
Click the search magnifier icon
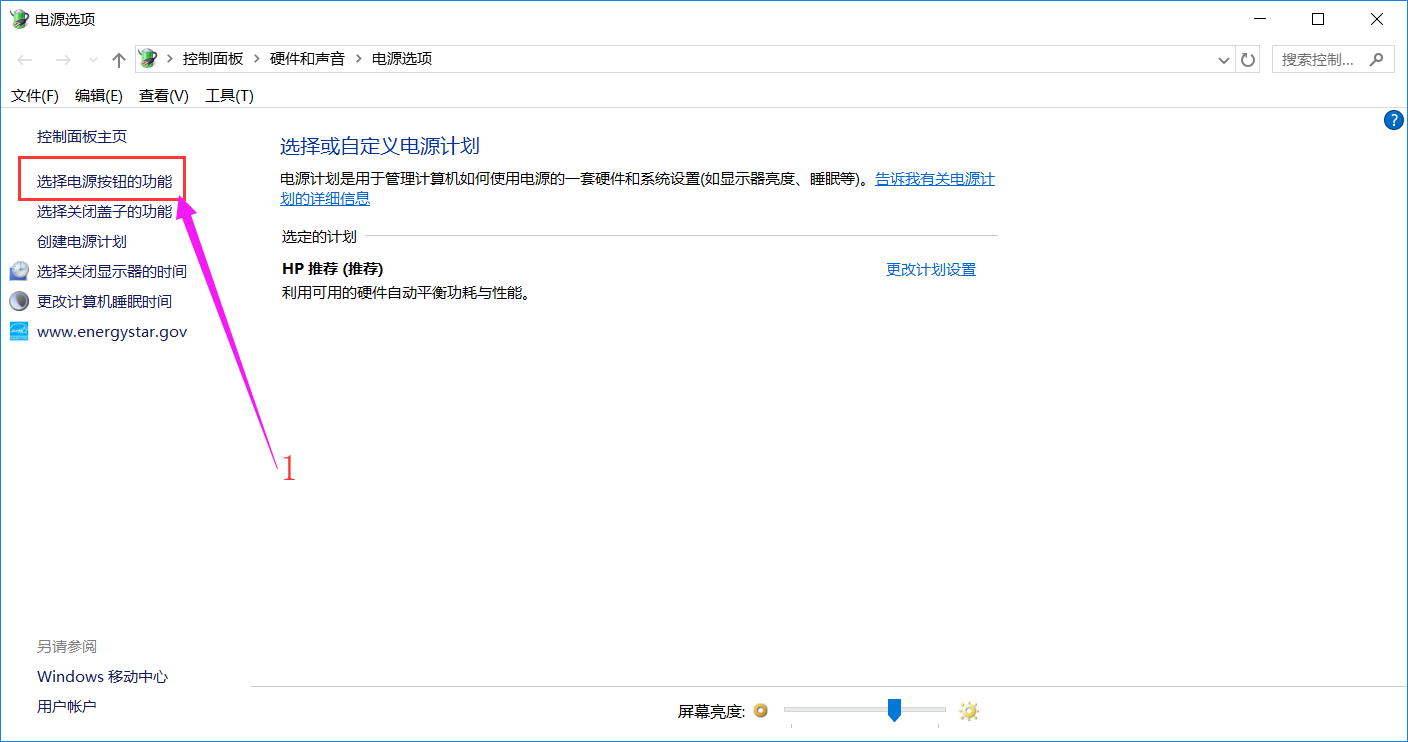pos(1377,59)
